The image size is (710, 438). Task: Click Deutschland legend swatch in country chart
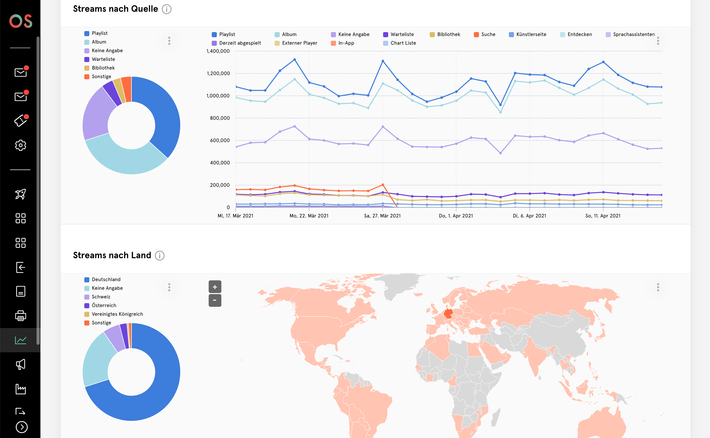pyautogui.click(x=86, y=279)
